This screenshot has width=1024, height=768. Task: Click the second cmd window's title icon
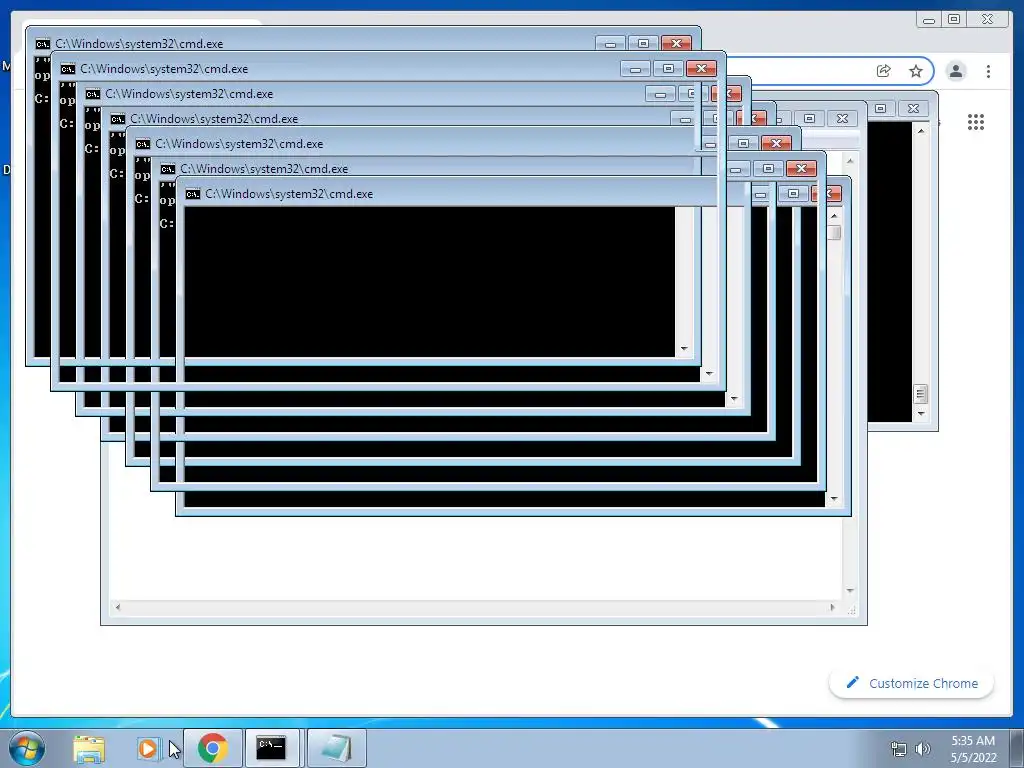68,69
